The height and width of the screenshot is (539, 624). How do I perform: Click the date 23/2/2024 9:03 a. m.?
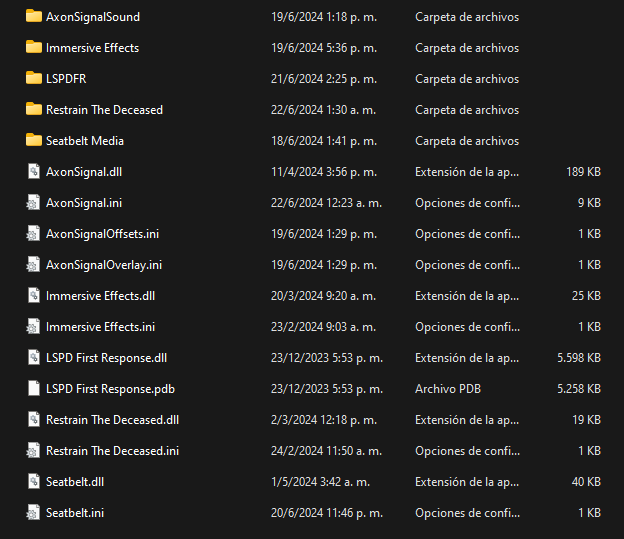click(324, 327)
